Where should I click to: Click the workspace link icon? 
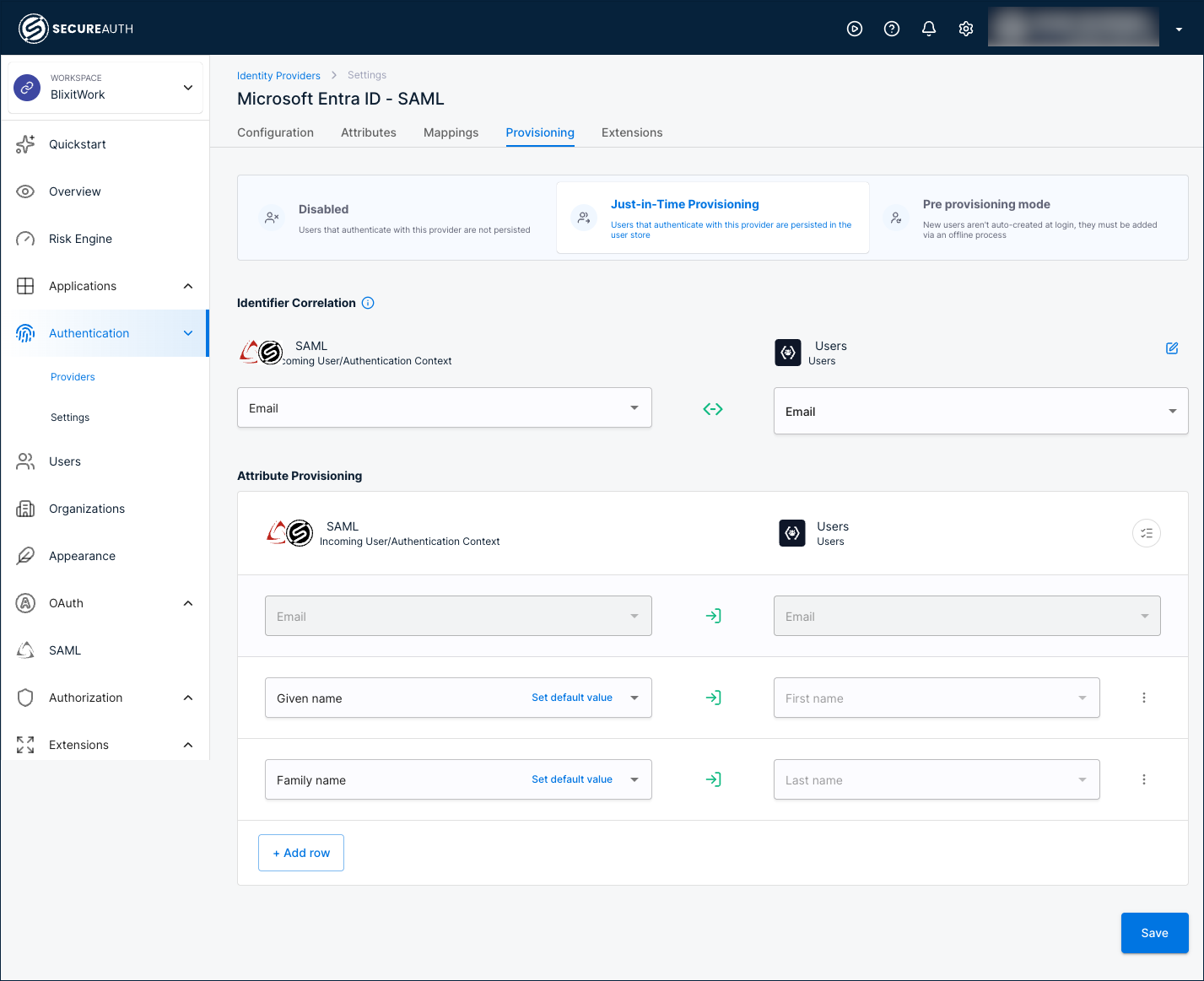28,87
